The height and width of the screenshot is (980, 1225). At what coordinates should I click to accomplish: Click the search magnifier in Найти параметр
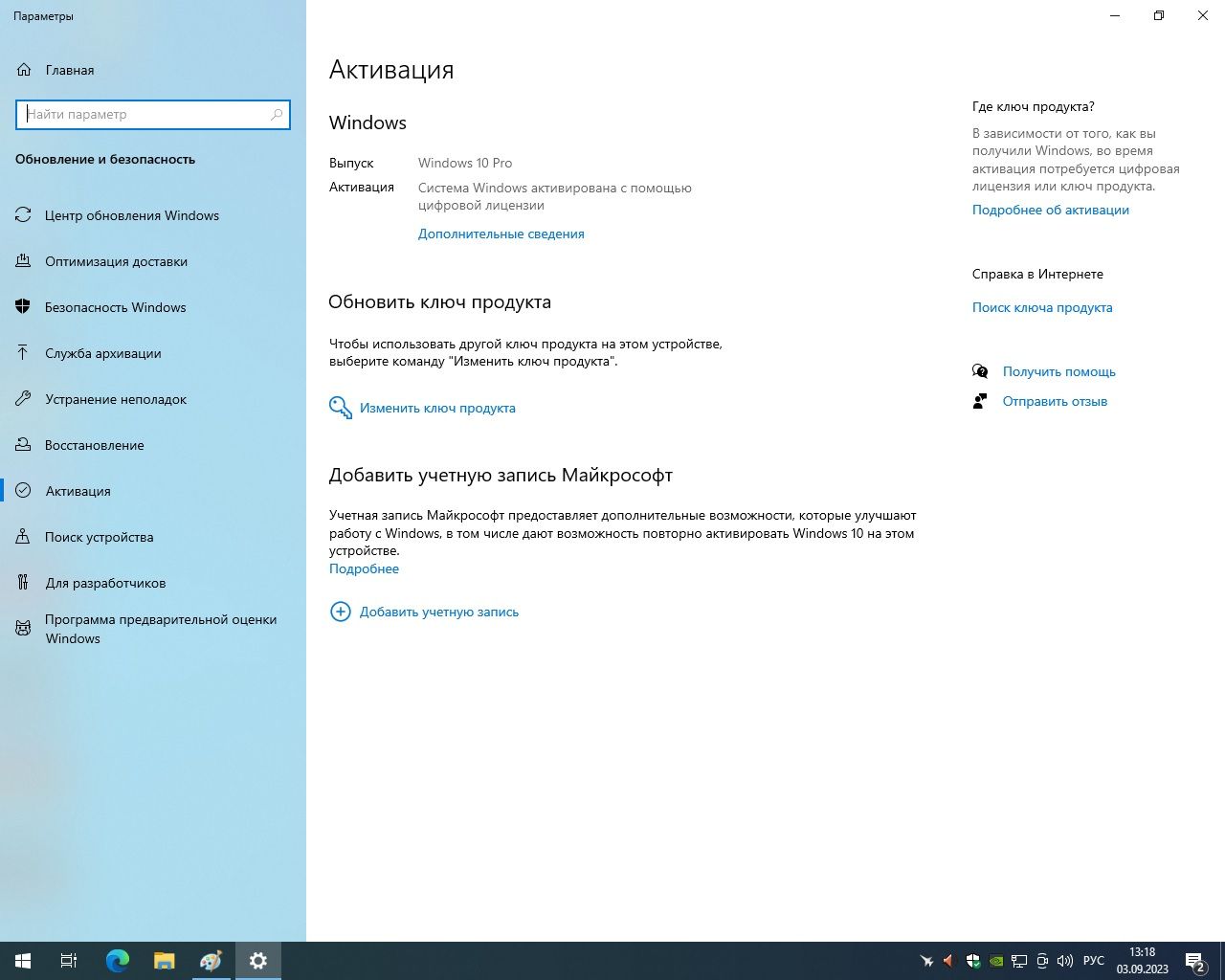click(277, 114)
